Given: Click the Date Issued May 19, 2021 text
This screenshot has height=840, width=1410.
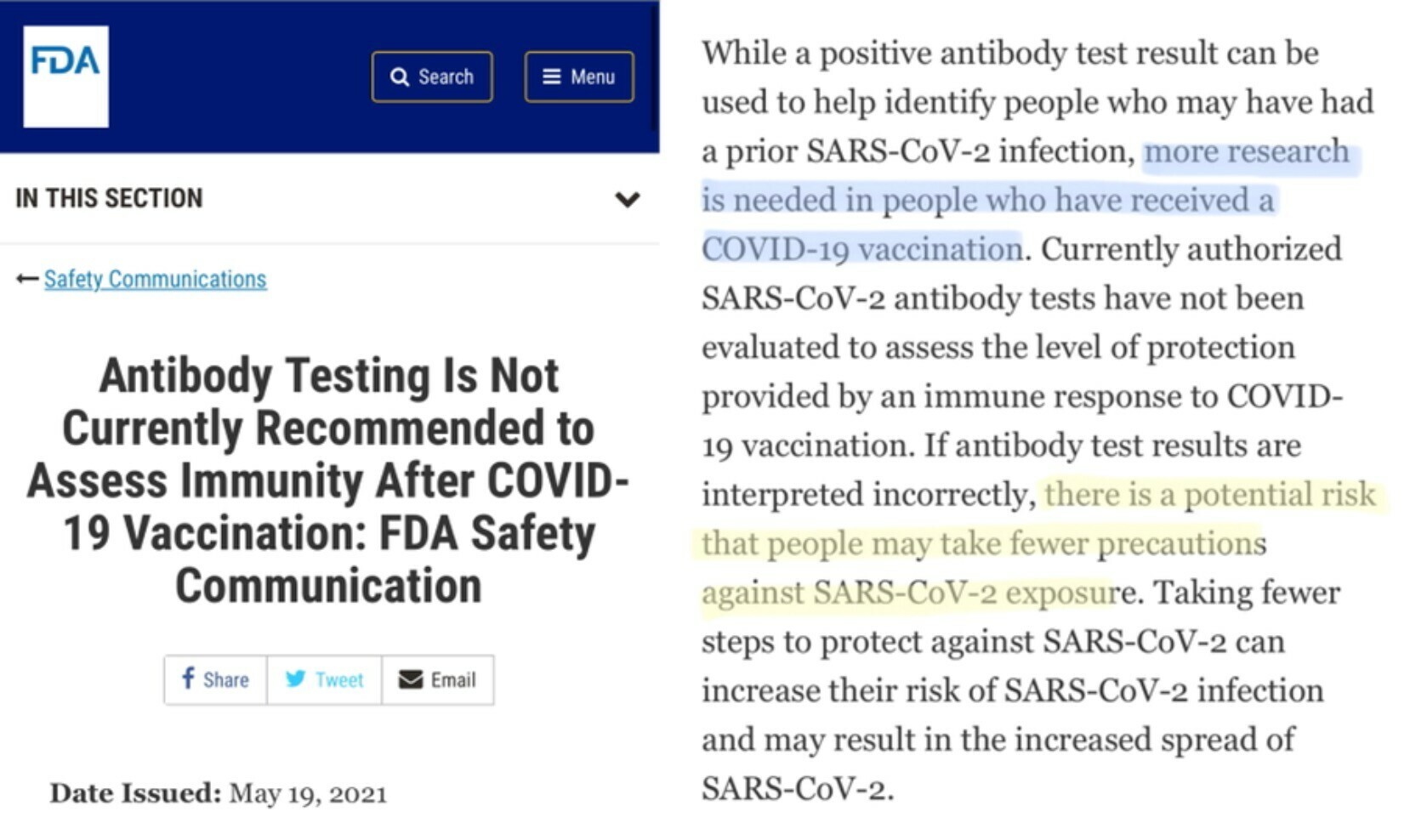Looking at the screenshot, I should pos(219,793).
